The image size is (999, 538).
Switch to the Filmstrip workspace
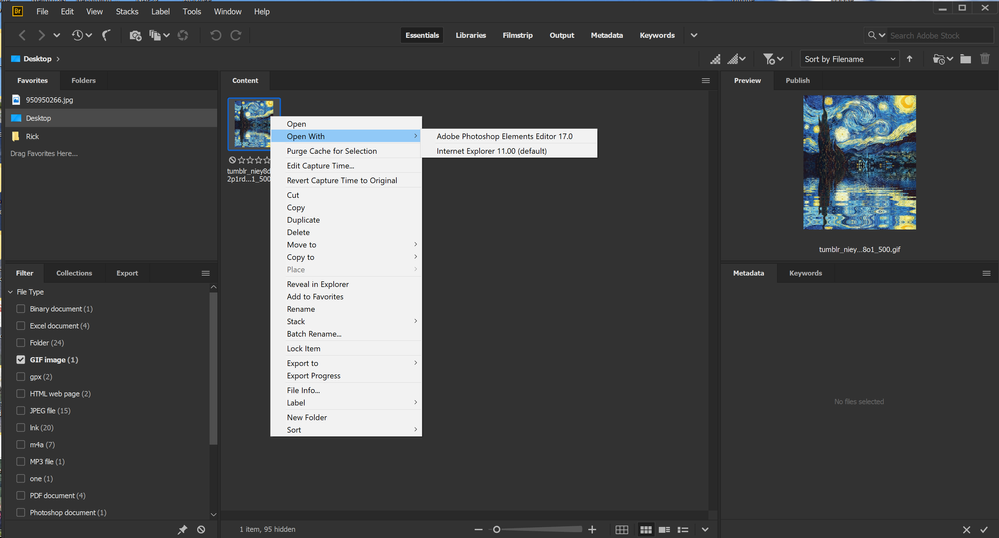(x=517, y=36)
